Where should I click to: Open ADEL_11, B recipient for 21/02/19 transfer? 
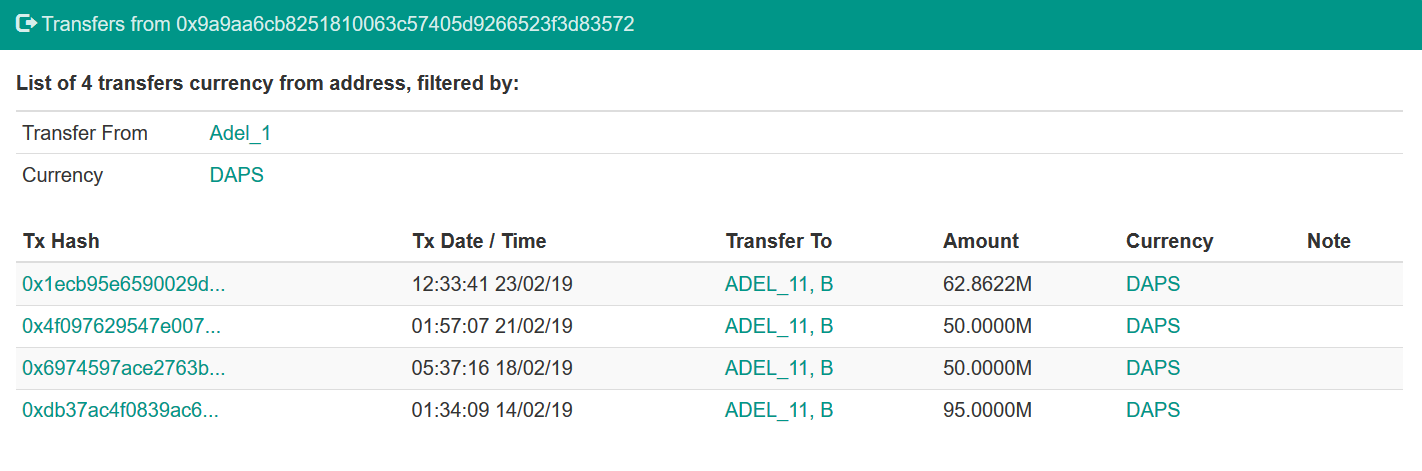click(779, 326)
